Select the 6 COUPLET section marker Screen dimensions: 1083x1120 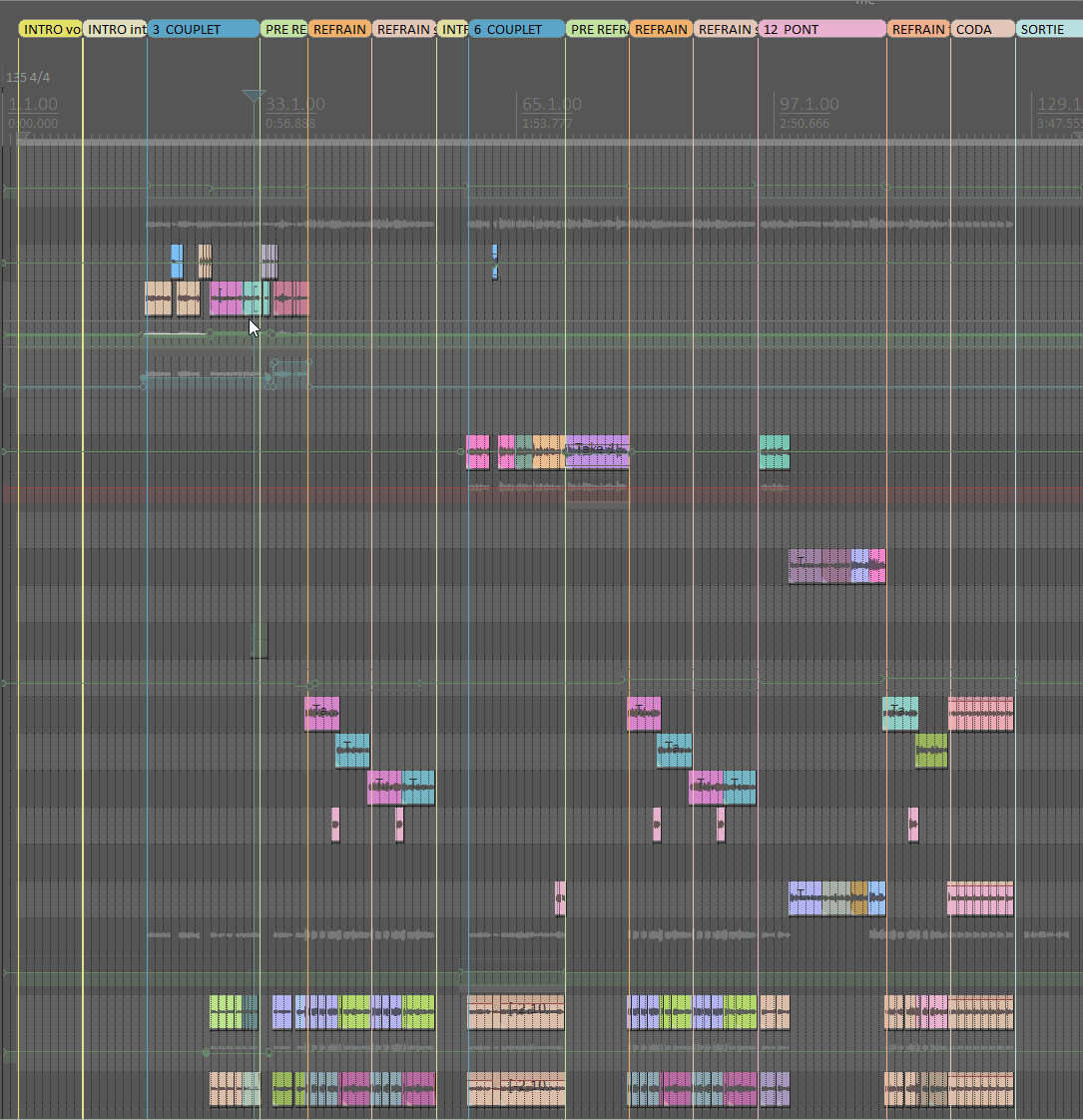tap(517, 29)
